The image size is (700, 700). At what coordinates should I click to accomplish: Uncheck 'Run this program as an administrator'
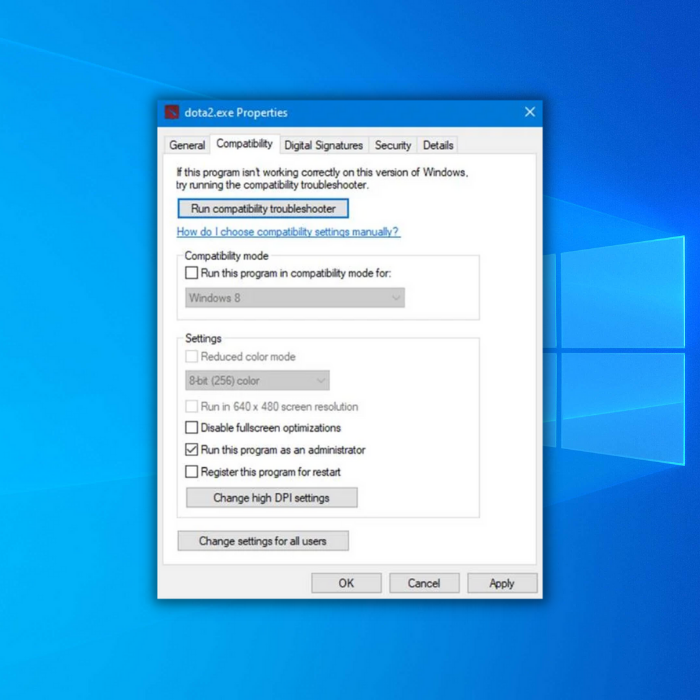click(192, 450)
